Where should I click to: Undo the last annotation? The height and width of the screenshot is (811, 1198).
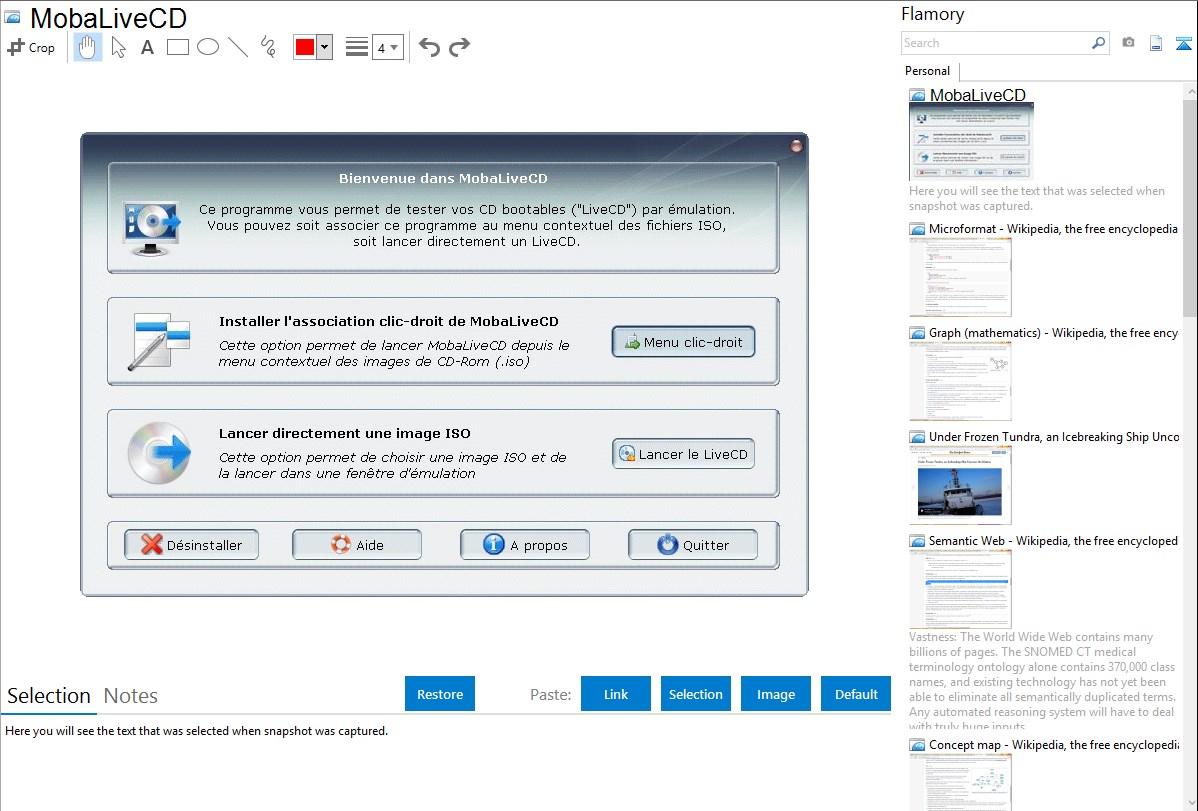coord(429,47)
